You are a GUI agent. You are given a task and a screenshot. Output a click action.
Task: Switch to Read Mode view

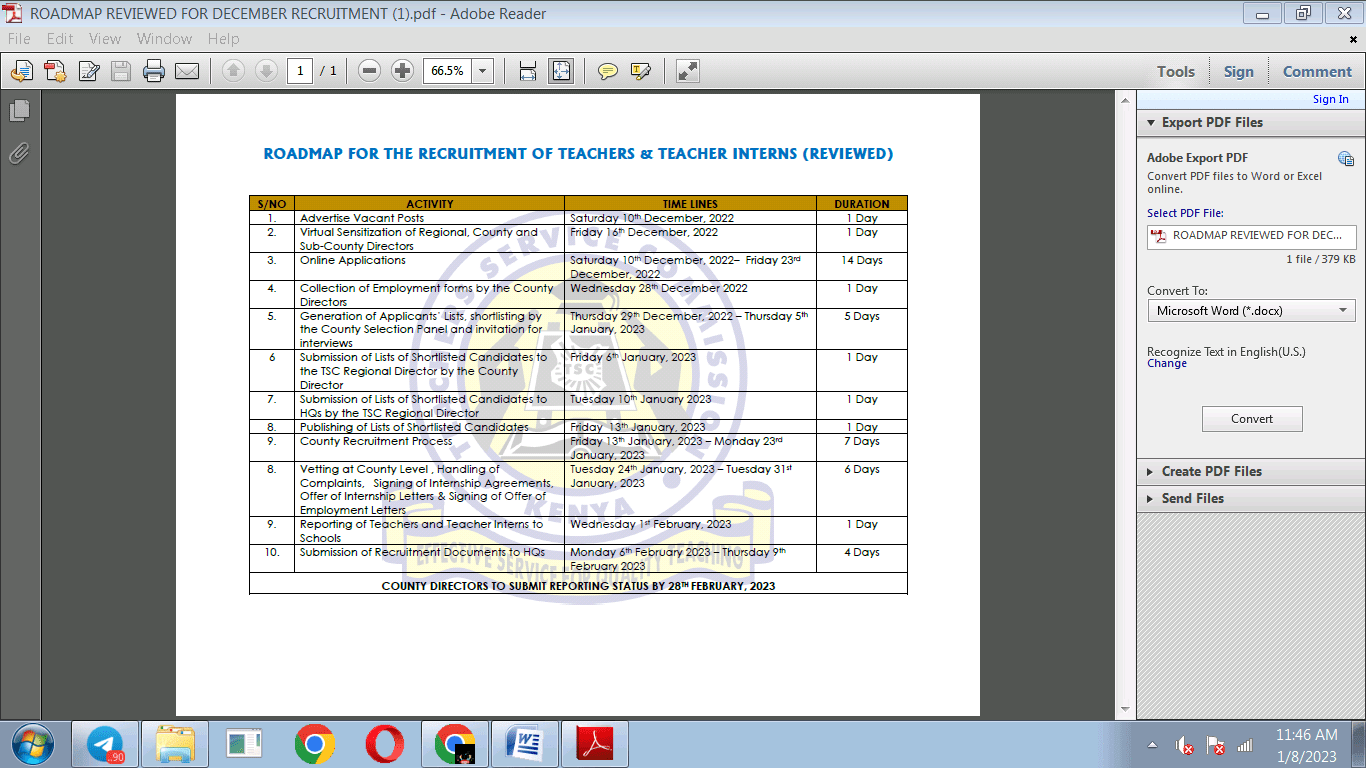tap(688, 71)
